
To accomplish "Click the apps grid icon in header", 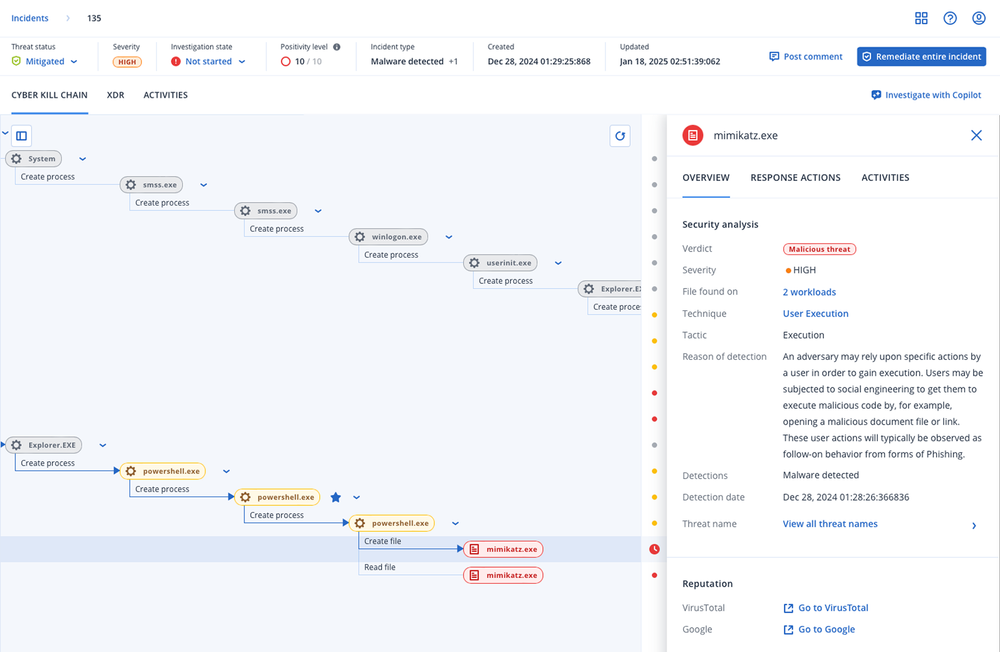I will [x=921, y=18].
